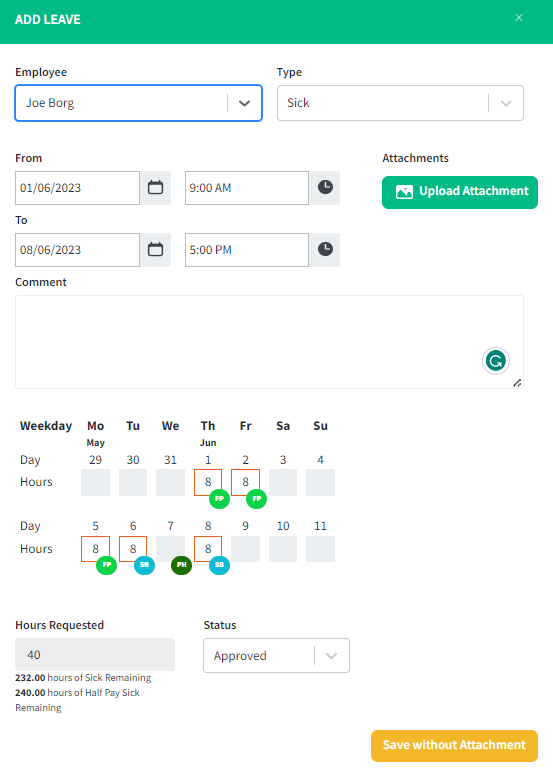Click the SB badge under day 6
The image size is (553, 779).
point(144,565)
